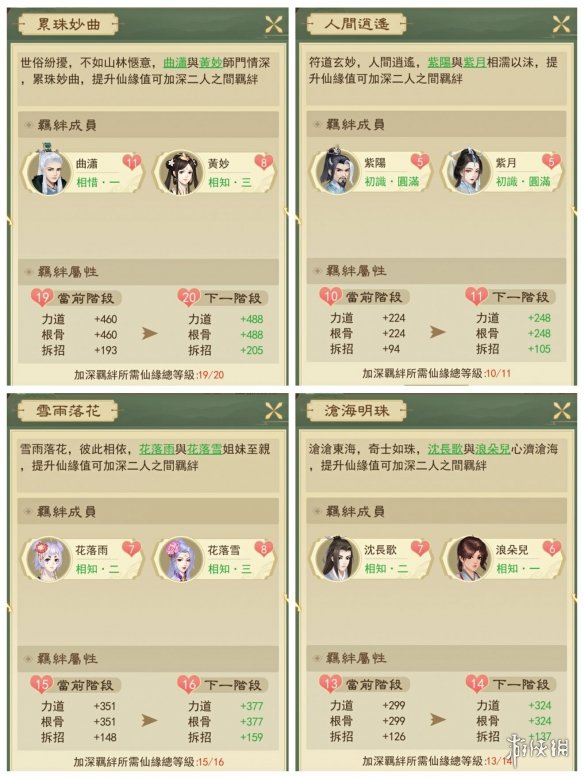The height and width of the screenshot is (778, 584).
Task: Close the 雪雨落花 bond panel
Action: [273, 411]
